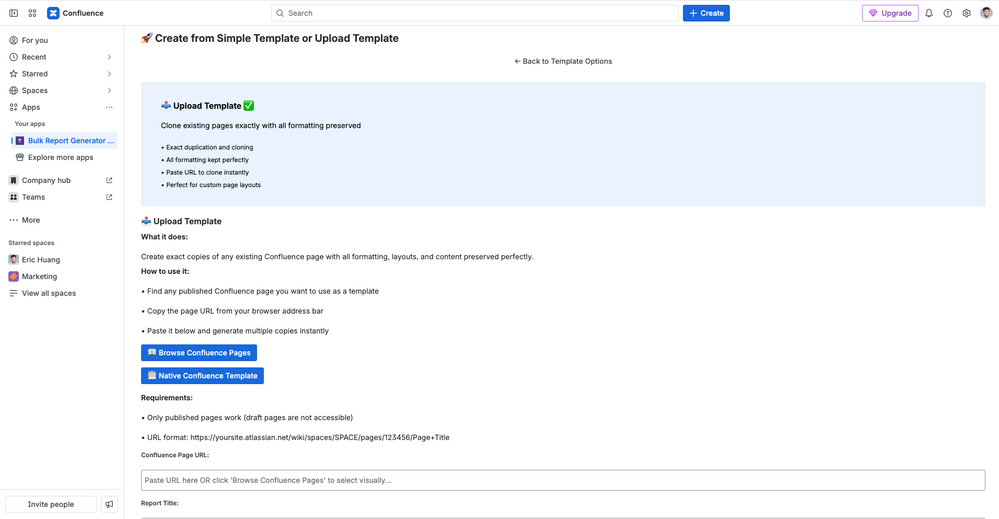Click the Confluence Page URL field
The image size is (999, 519).
point(563,480)
